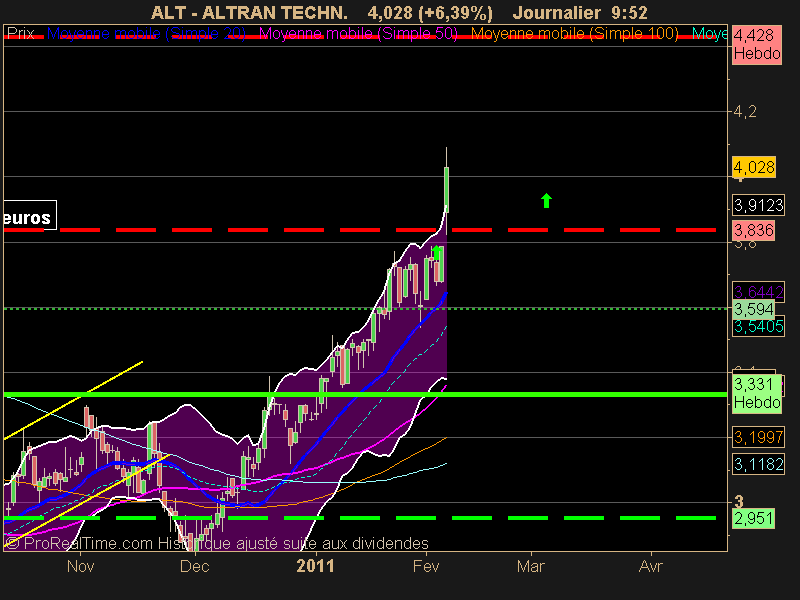Click the green 3,331 Hebdo label
This screenshot has width=800, height=600.
click(757, 393)
